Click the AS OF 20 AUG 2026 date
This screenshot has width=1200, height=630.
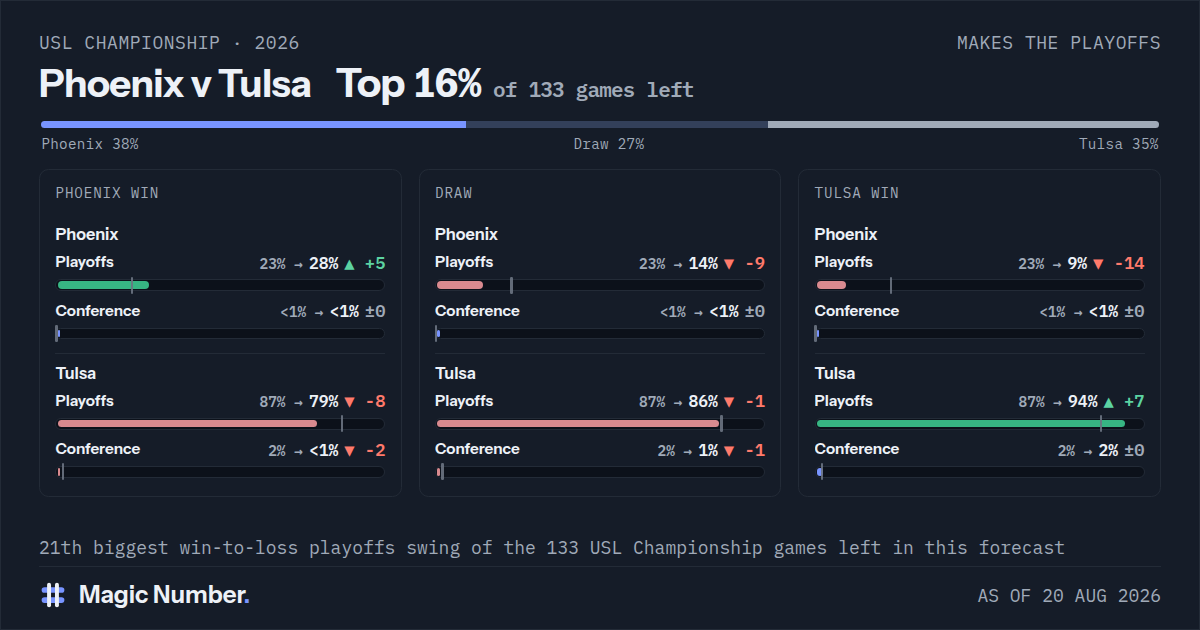[1069, 596]
